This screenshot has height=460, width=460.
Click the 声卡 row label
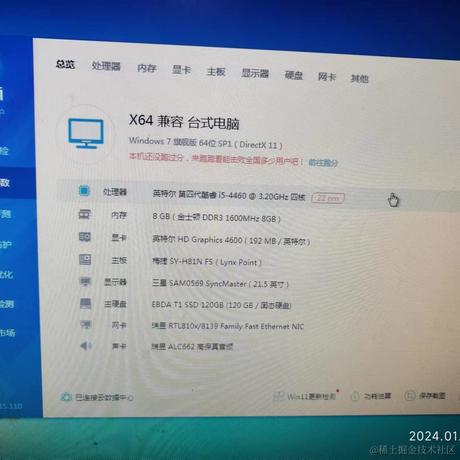tap(119, 346)
